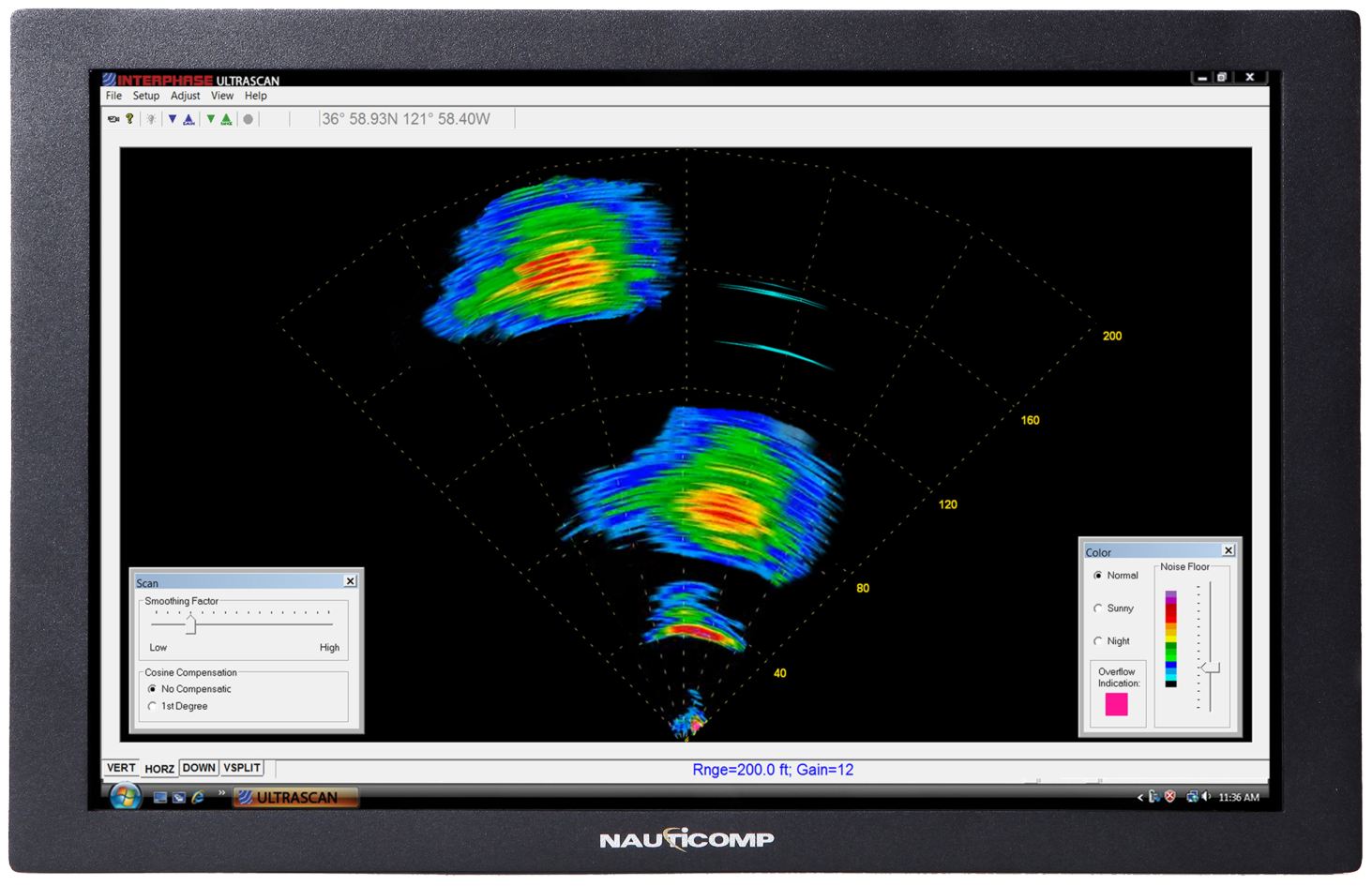Click the 120 range ring label

948,504
